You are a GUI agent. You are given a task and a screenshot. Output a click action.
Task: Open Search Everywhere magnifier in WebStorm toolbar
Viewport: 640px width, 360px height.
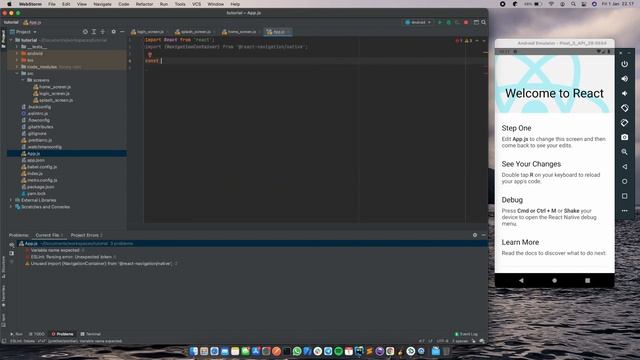coord(484,22)
